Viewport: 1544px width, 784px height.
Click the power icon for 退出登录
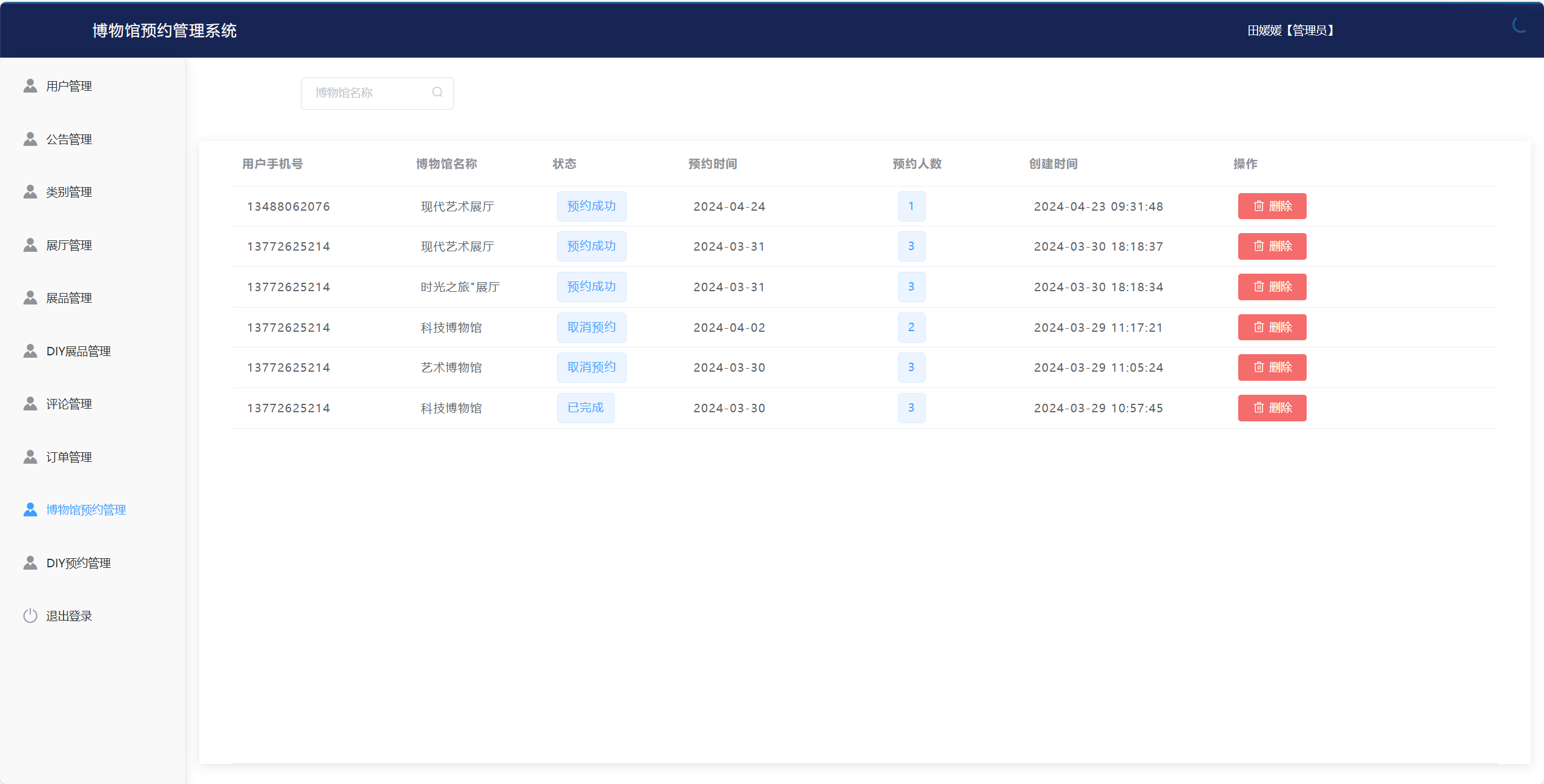30,616
